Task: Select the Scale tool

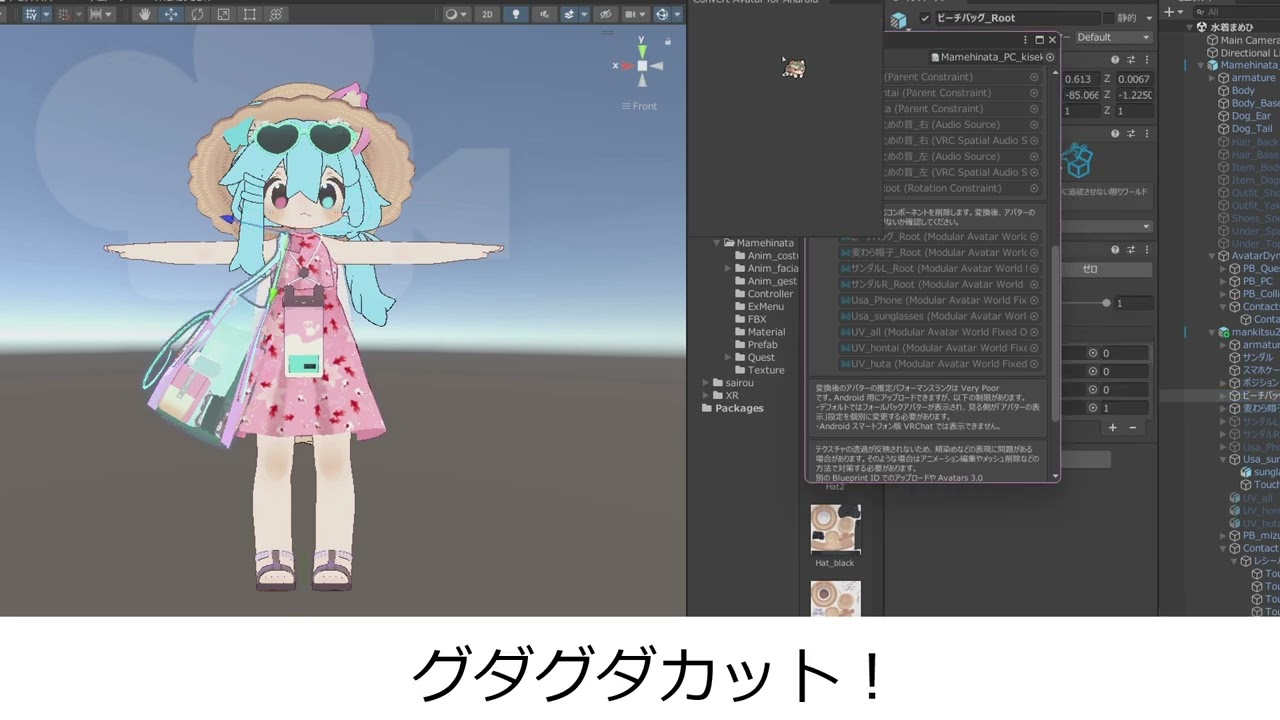Action: tap(223, 14)
